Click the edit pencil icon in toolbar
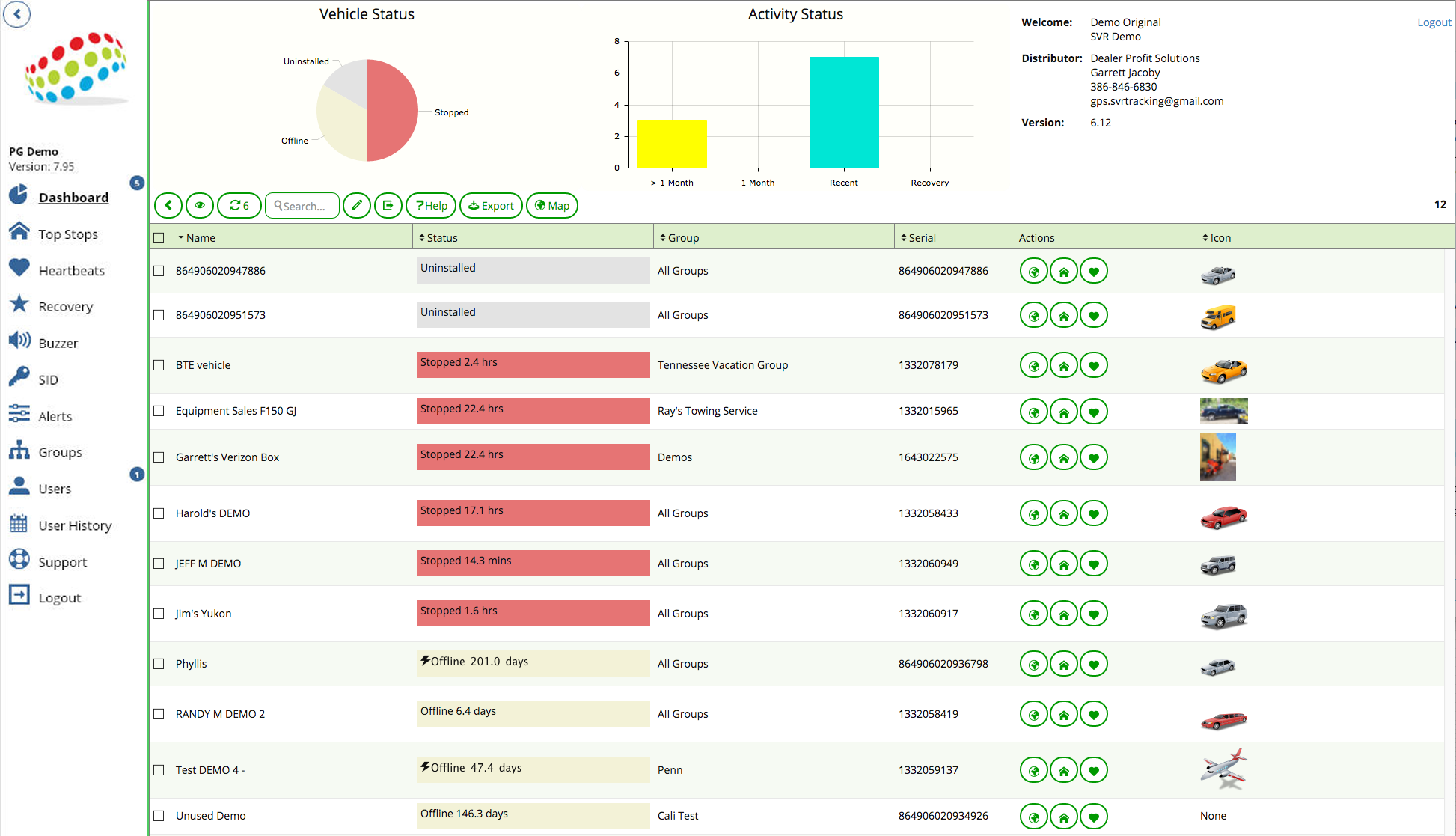 357,205
